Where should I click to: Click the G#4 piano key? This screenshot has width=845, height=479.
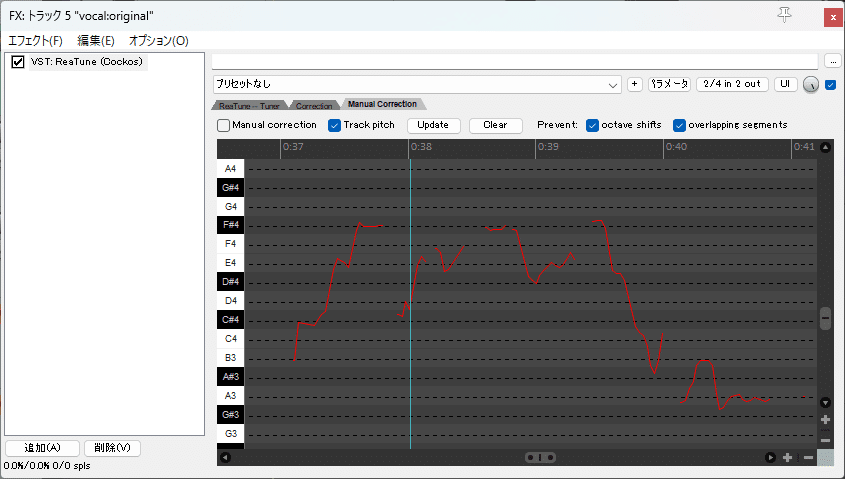click(x=230, y=188)
